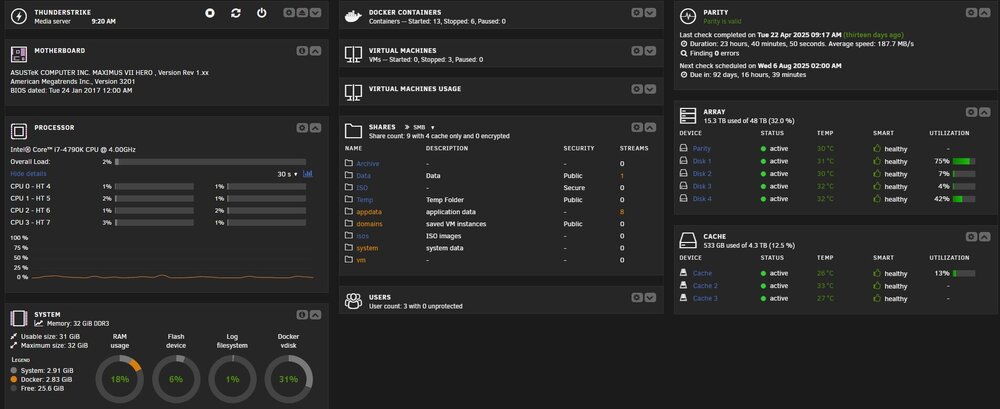
Task: Click Disk 1 utilization bar at 75%
Action: pos(964,161)
